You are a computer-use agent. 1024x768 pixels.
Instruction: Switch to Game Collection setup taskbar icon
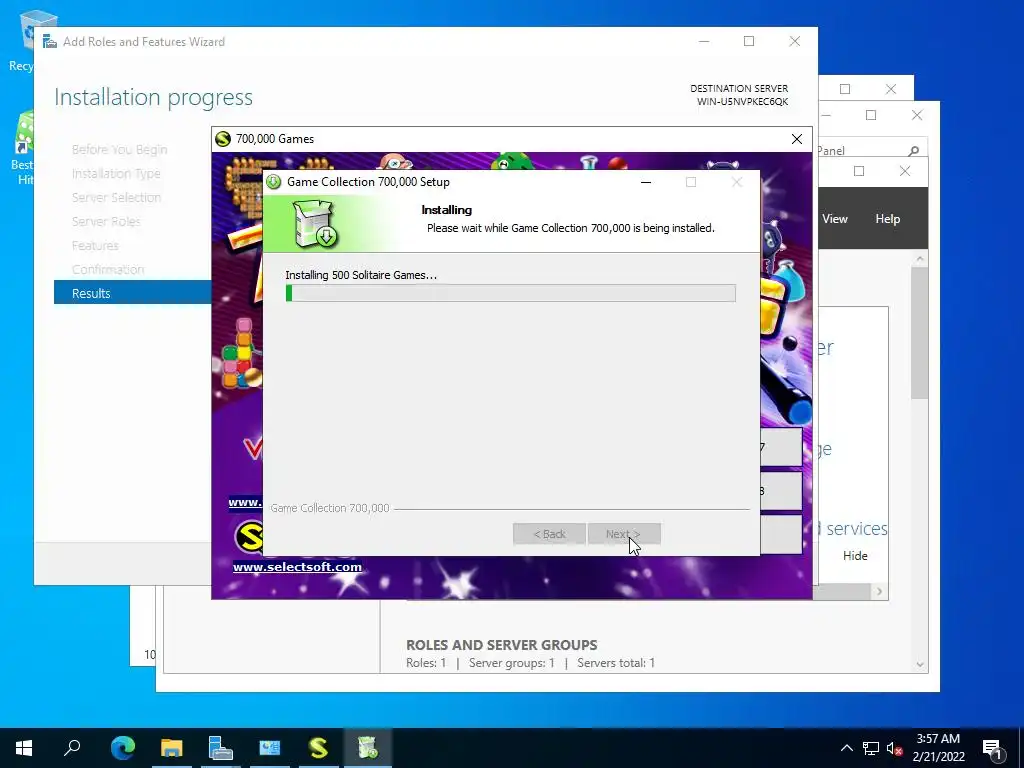[368, 748]
